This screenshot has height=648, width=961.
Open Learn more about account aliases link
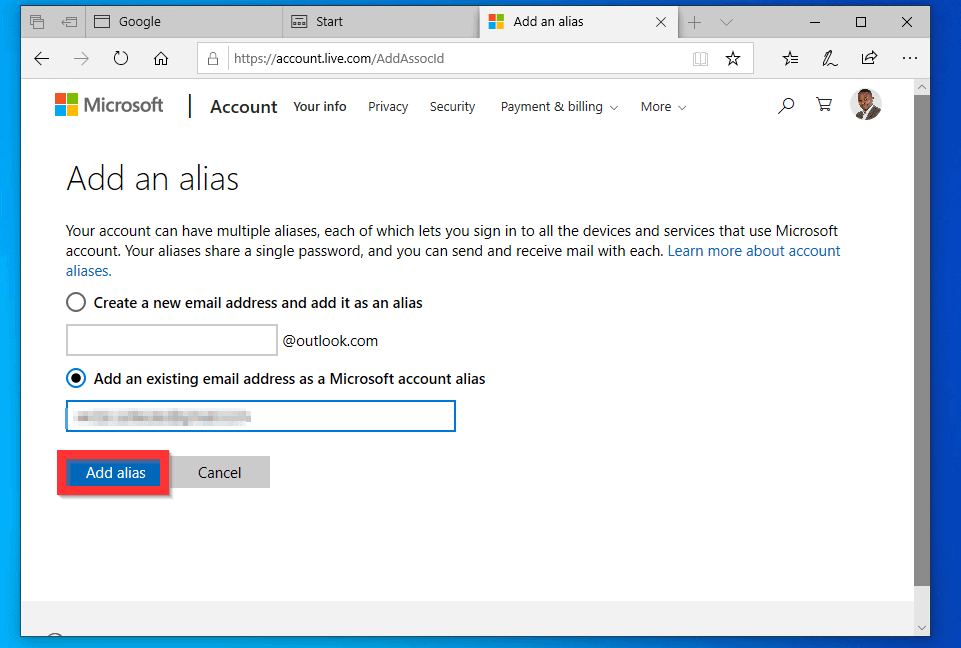[x=754, y=251]
